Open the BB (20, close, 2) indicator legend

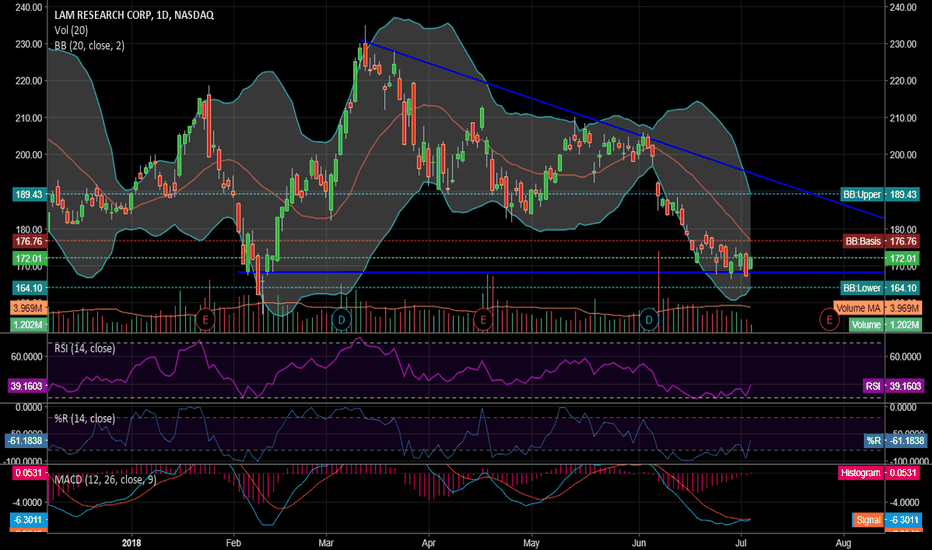pyautogui.click(x=89, y=46)
